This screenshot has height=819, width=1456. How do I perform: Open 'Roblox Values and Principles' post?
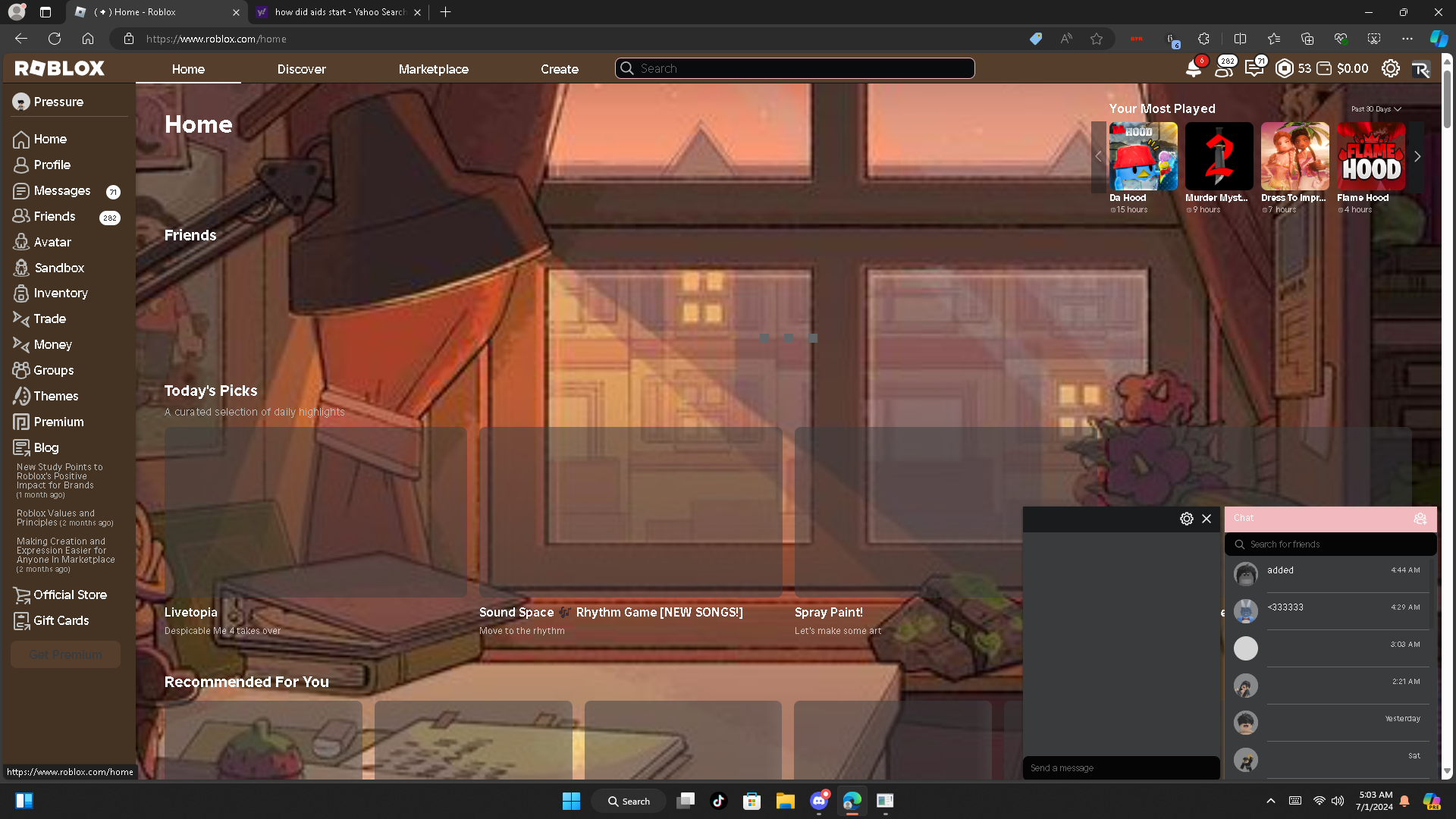(64, 518)
